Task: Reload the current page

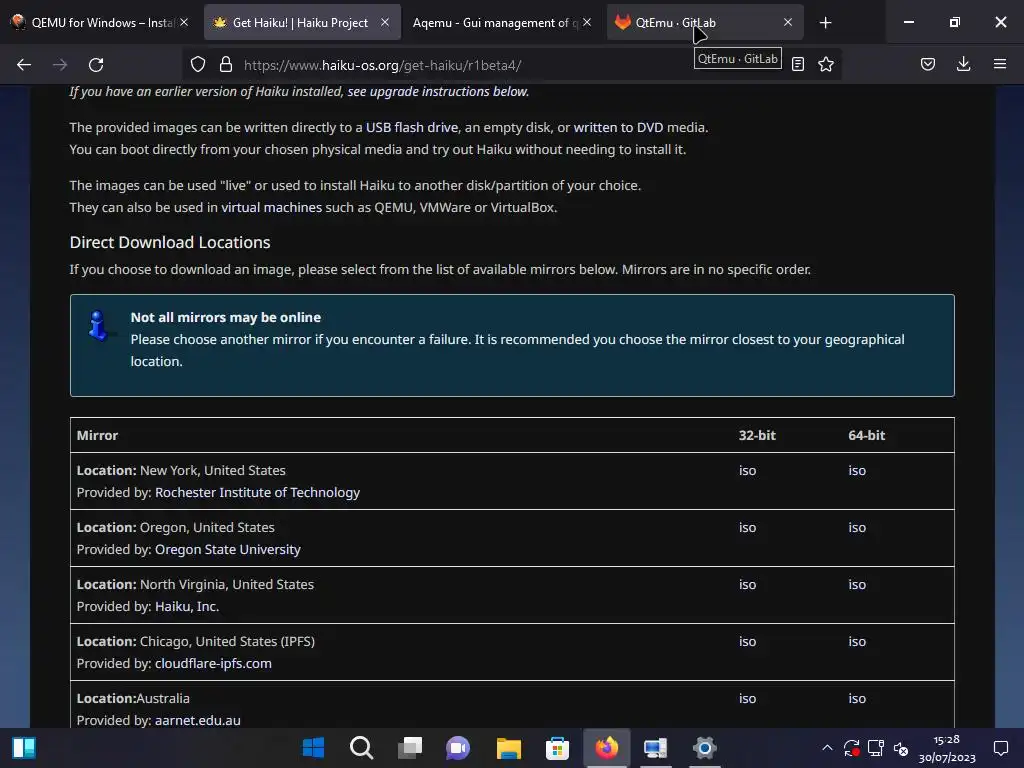Action: tap(96, 65)
